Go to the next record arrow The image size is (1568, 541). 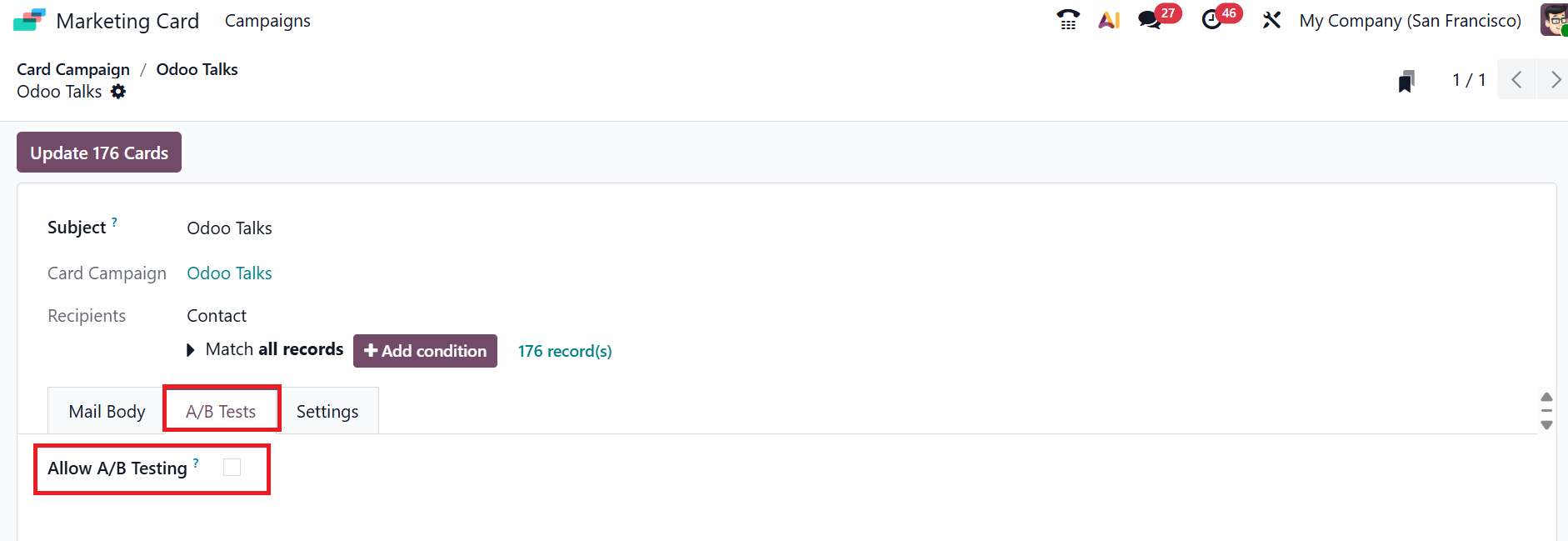pyautogui.click(x=1555, y=80)
